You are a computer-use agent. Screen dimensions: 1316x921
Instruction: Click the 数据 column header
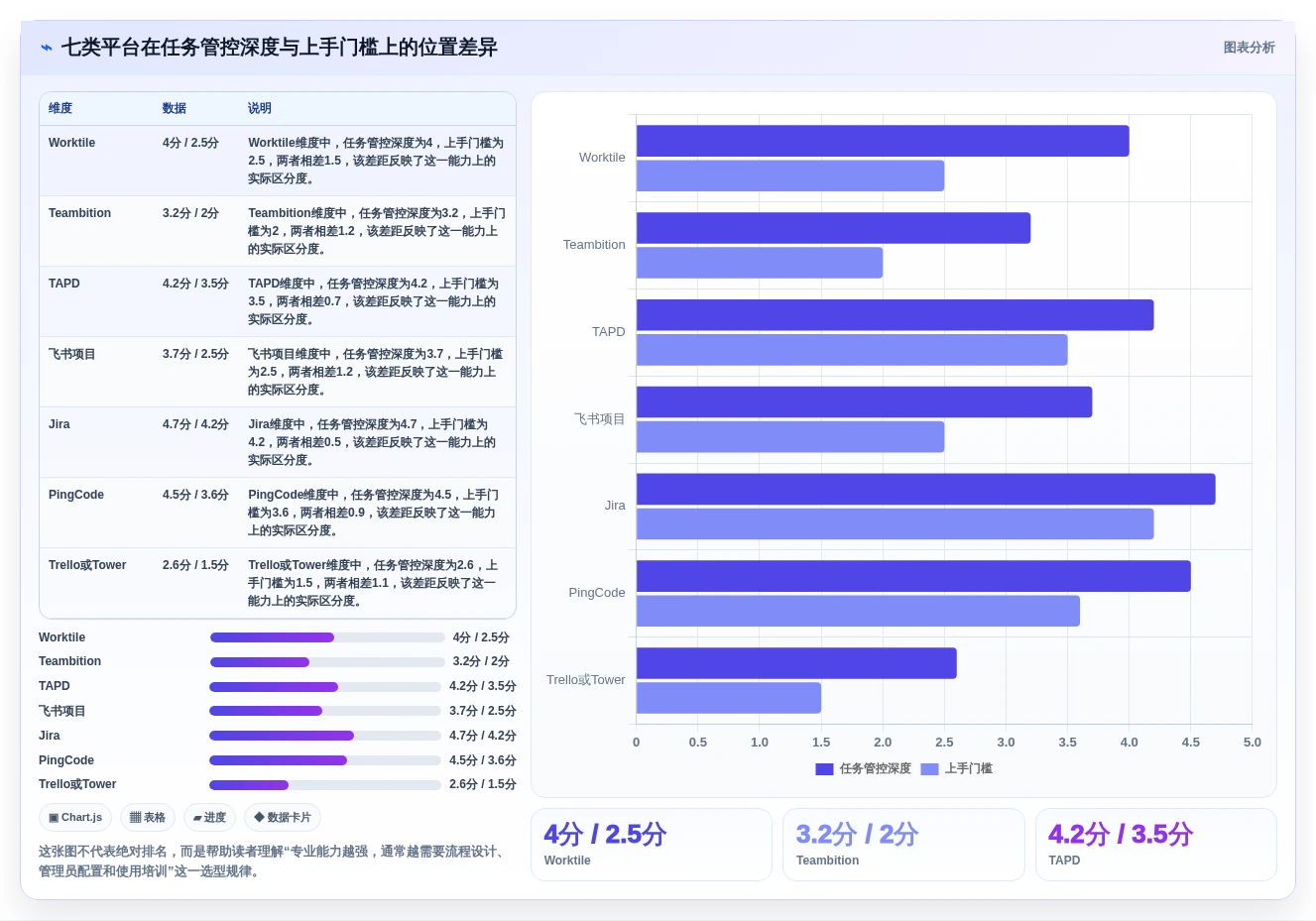click(x=175, y=109)
